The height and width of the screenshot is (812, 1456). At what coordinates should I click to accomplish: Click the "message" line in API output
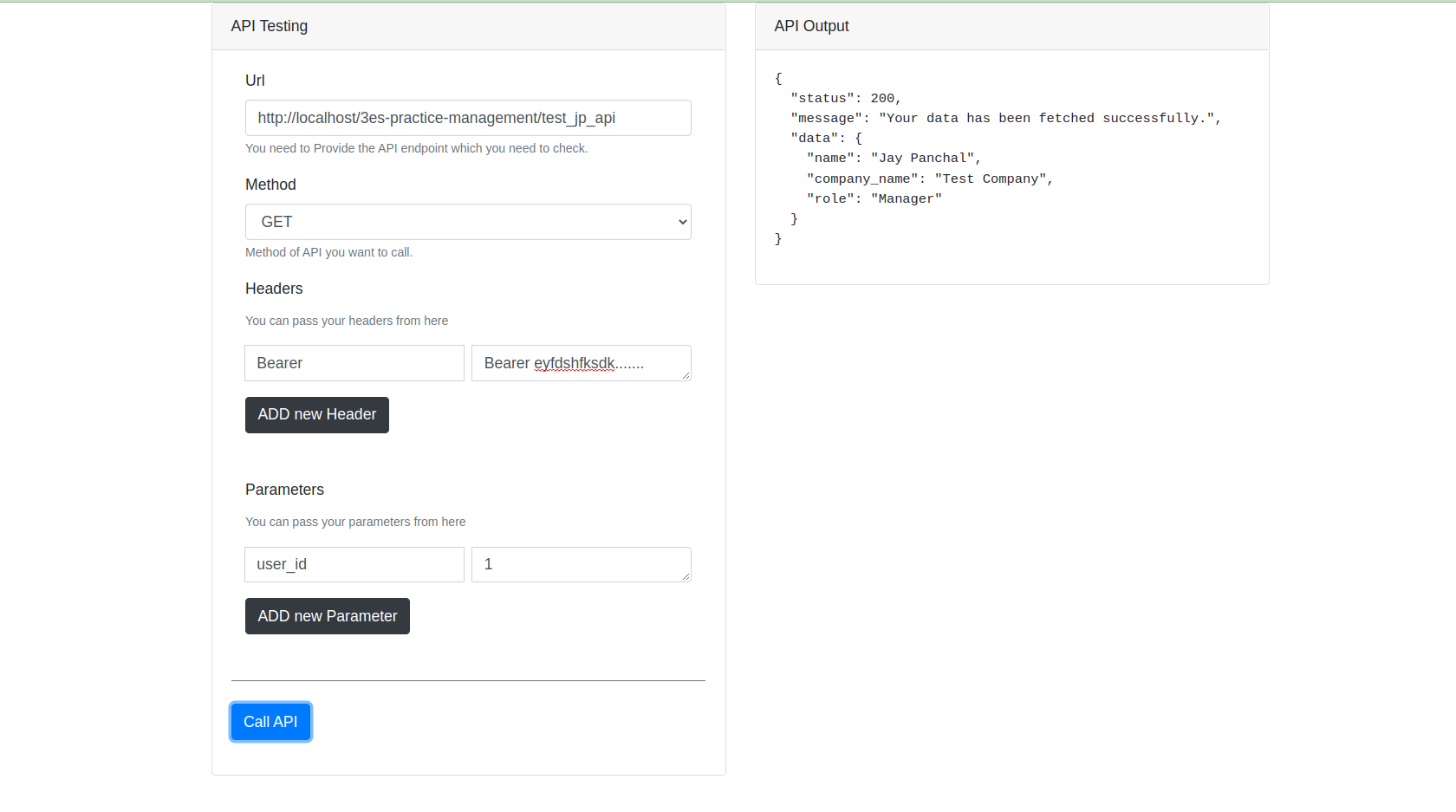[1005, 119]
